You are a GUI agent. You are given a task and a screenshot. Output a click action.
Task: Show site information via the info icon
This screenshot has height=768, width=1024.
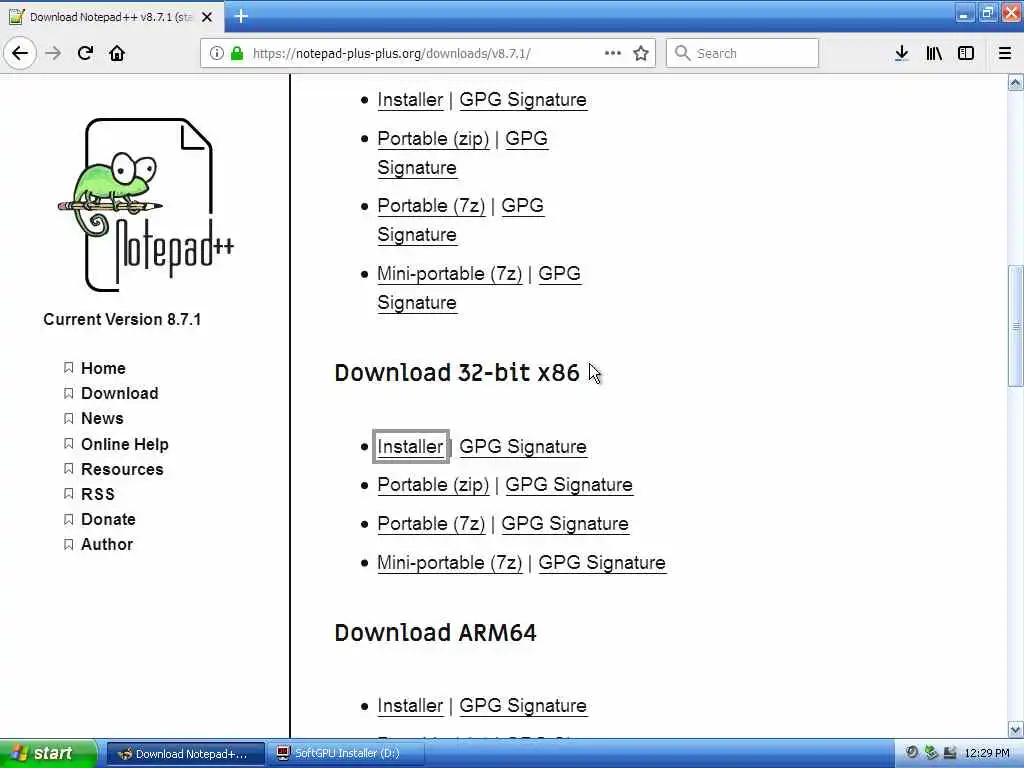click(217, 53)
